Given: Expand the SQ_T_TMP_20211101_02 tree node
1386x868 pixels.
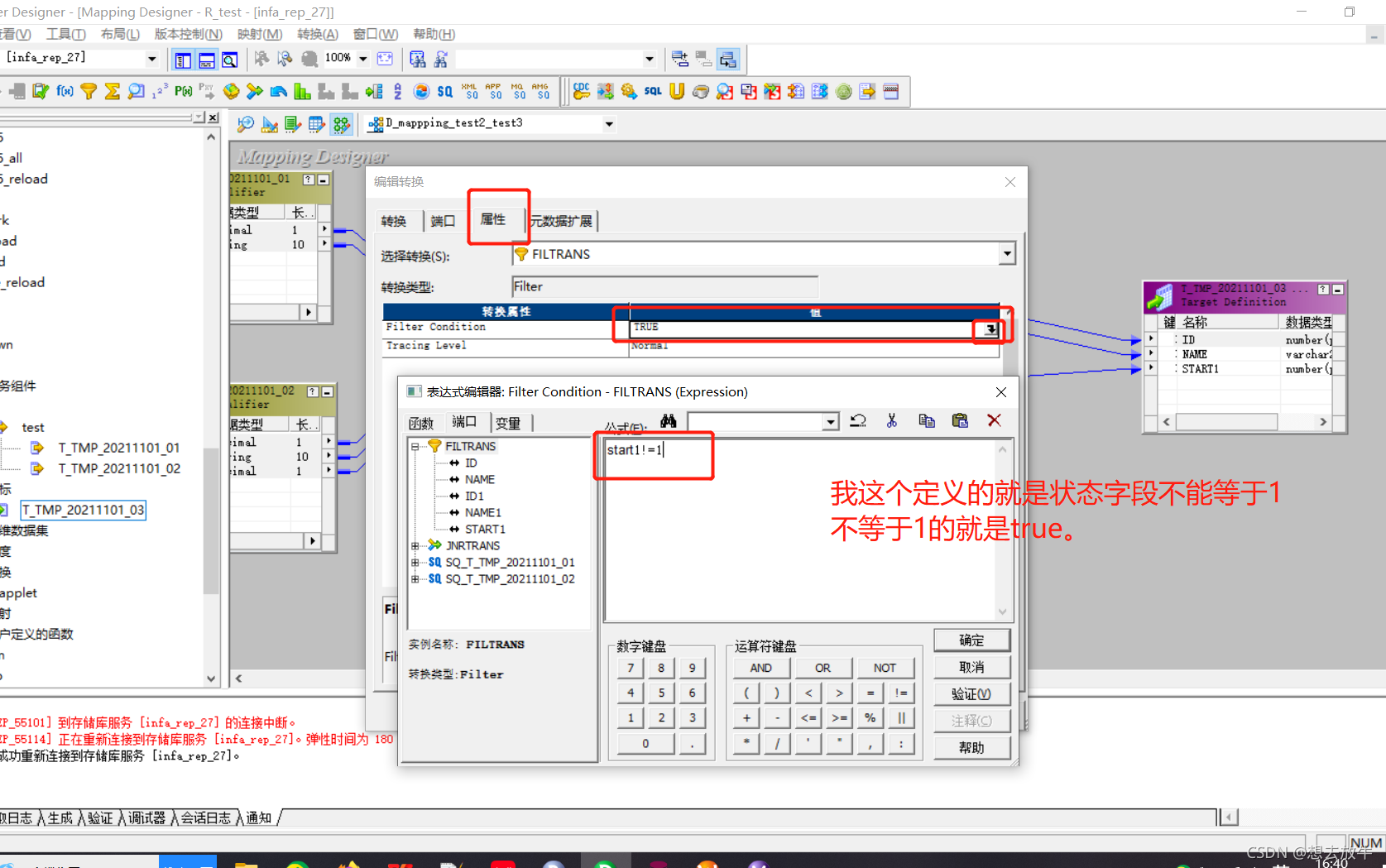Looking at the screenshot, I should [415, 578].
